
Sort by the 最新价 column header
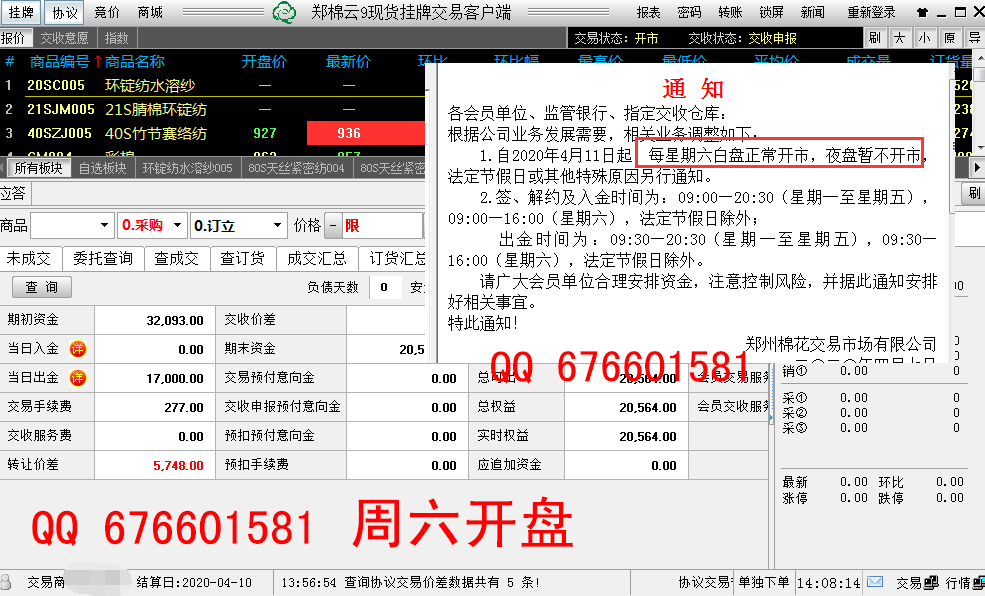348,62
